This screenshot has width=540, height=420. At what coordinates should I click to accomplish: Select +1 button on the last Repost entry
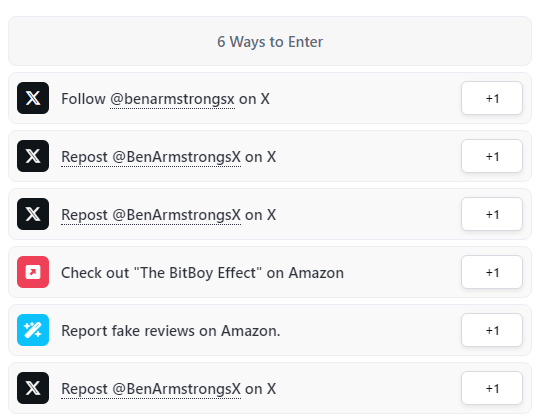492,388
